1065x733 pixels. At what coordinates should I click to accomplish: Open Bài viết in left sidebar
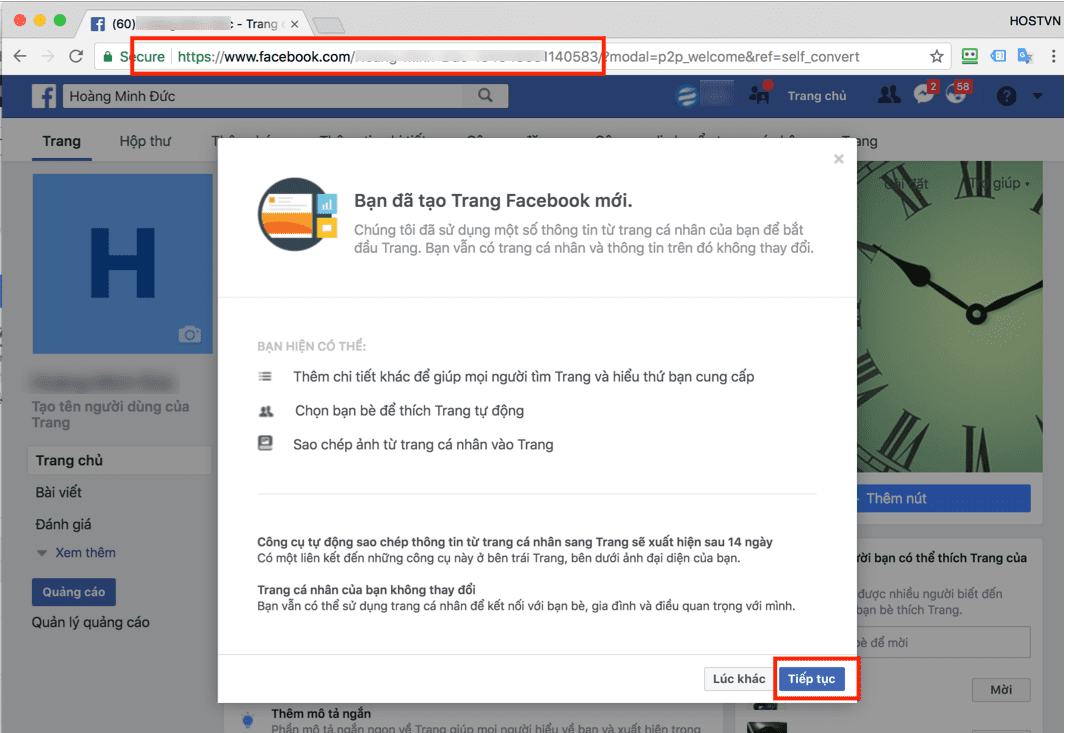click(58, 492)
